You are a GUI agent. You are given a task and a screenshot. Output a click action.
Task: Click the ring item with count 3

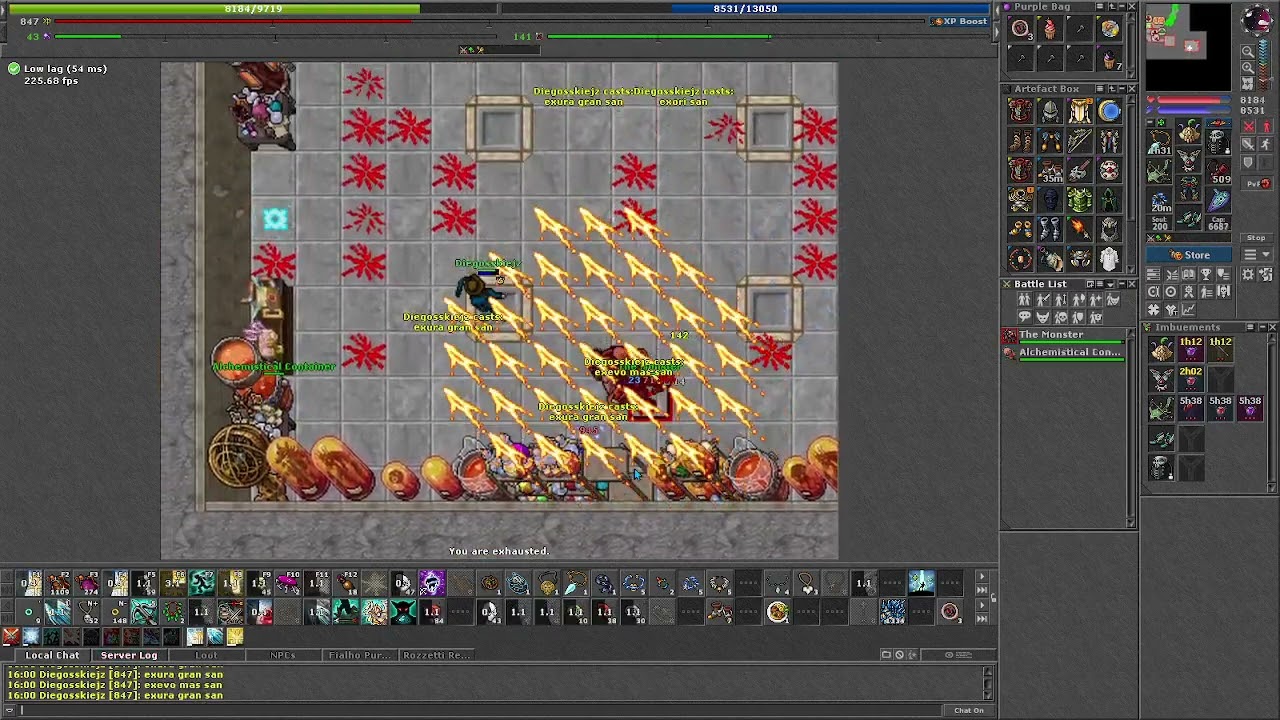click(1021, 28)
